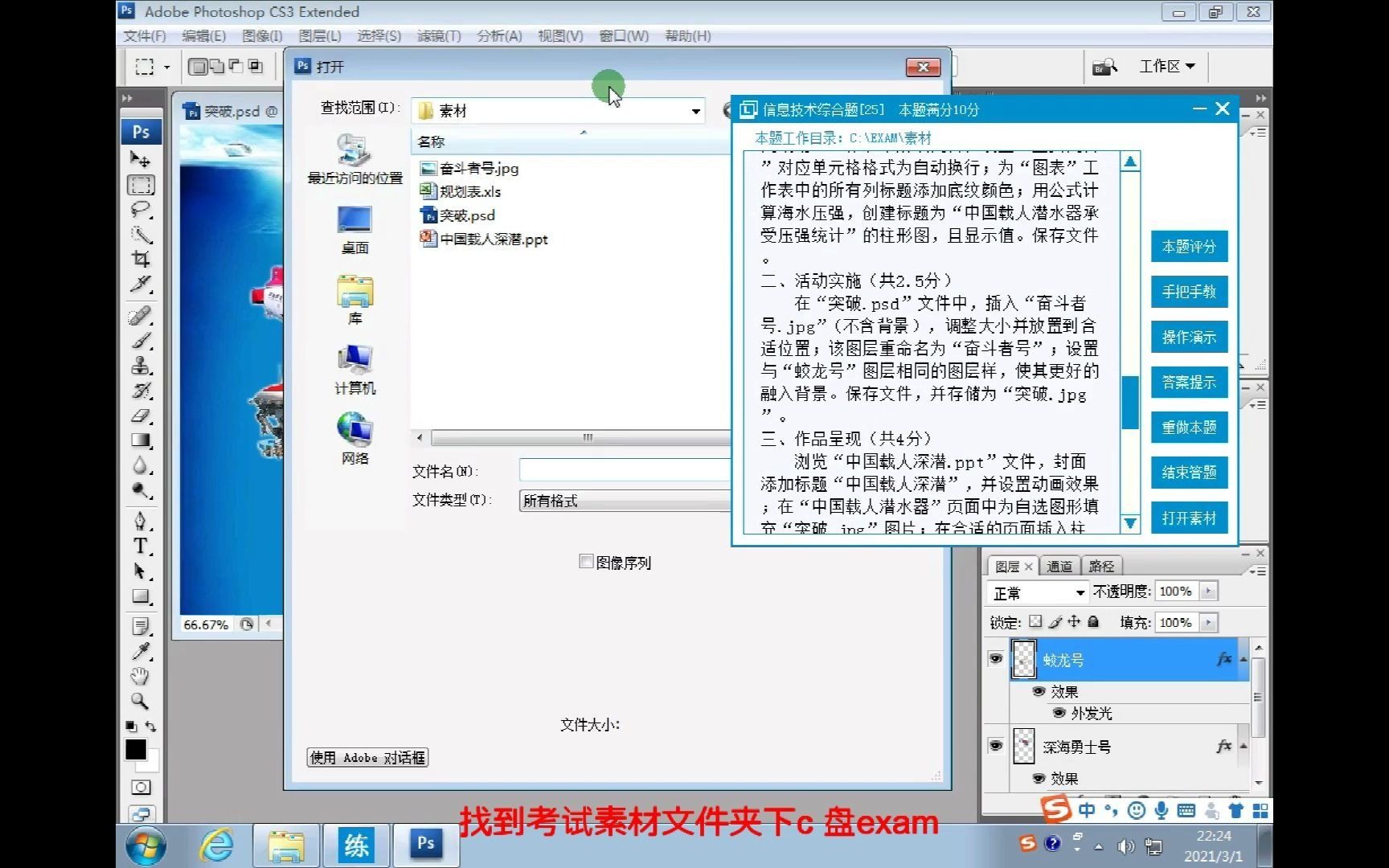The image size is (1389, 868).
Task: Click the 操作演示 button
Action: click(1189, 338)
